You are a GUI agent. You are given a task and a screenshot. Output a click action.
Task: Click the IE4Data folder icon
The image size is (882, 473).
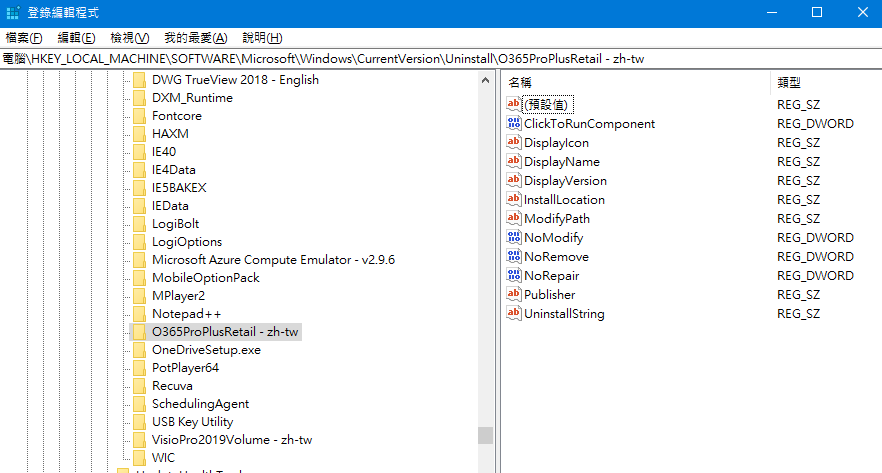tap(139, 170)
